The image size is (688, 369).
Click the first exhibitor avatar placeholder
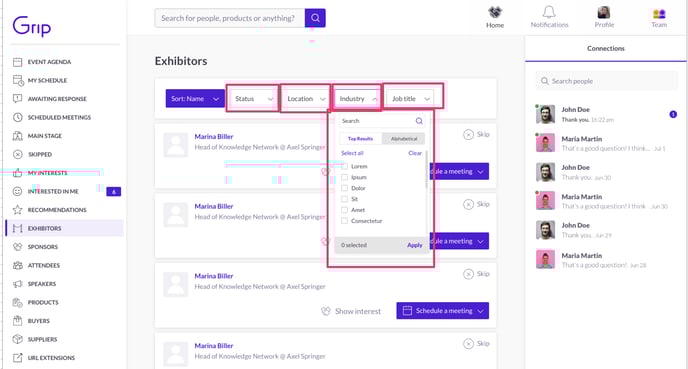176,145
